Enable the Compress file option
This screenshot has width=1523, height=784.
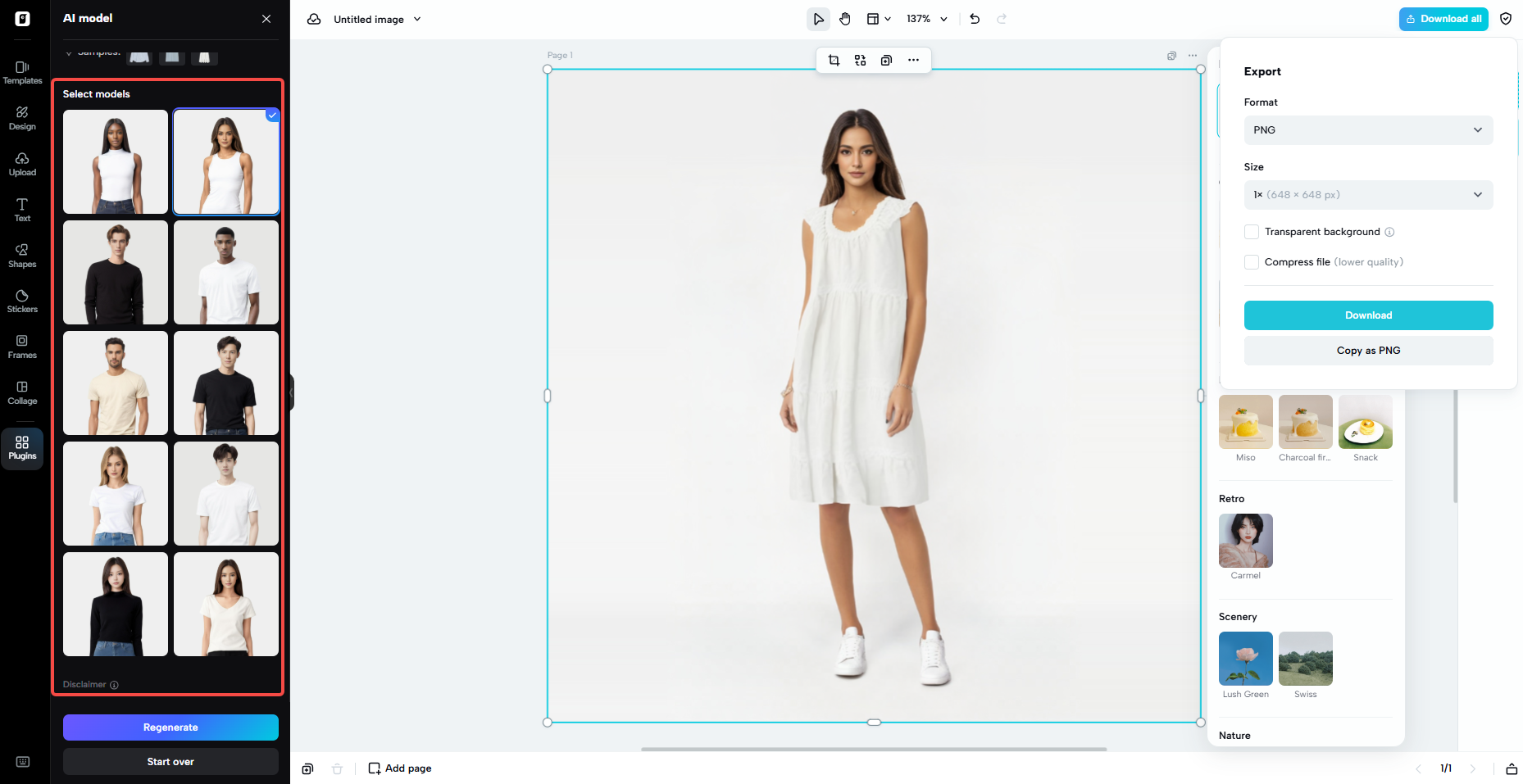1252,261
